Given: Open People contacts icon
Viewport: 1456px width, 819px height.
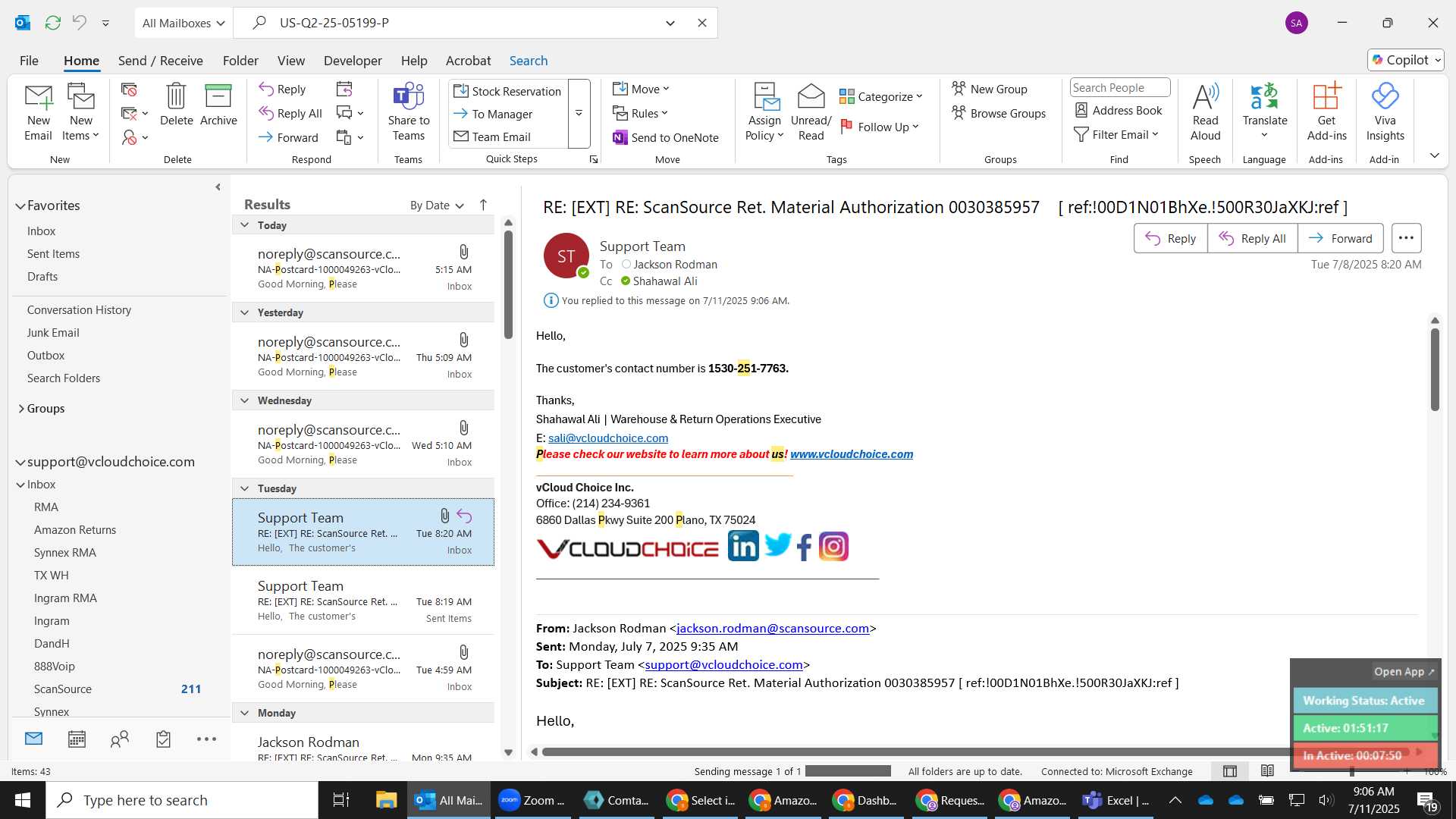Looking at the screenshot, I should pos(120,739).
